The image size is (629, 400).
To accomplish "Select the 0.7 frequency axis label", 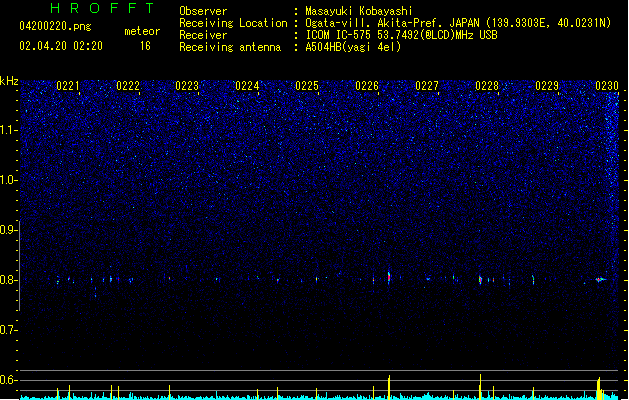I will [x=8, y=330].
